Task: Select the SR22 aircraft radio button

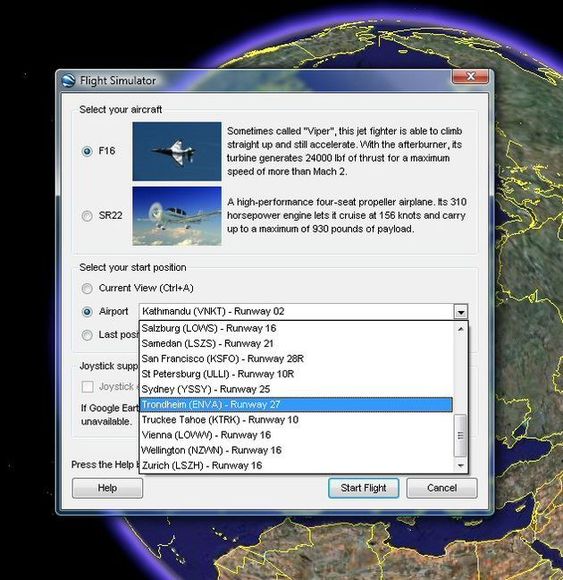Action: (87, 216)
